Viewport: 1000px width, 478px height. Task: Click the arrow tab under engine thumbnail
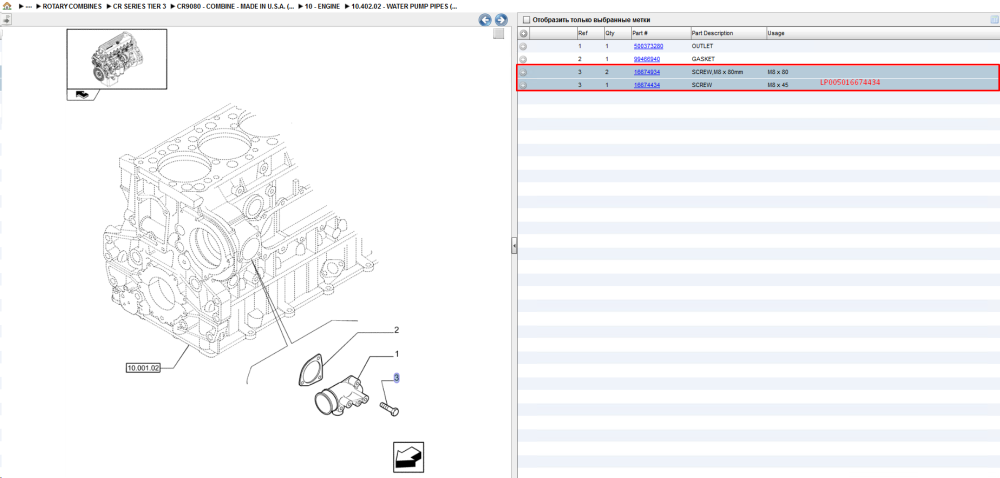pyautogui.click(x=82, y=94)
